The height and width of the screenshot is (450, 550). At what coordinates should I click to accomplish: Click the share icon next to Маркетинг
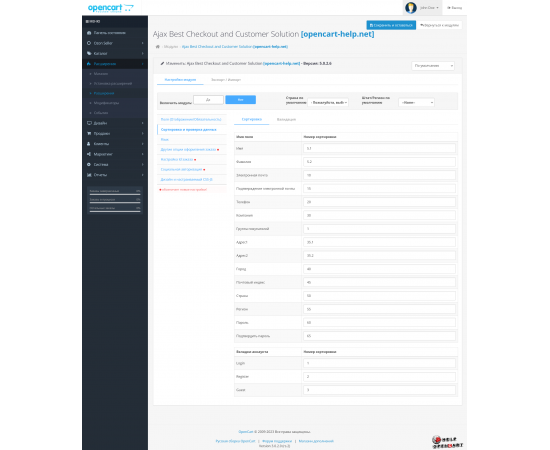coord(89,154)
